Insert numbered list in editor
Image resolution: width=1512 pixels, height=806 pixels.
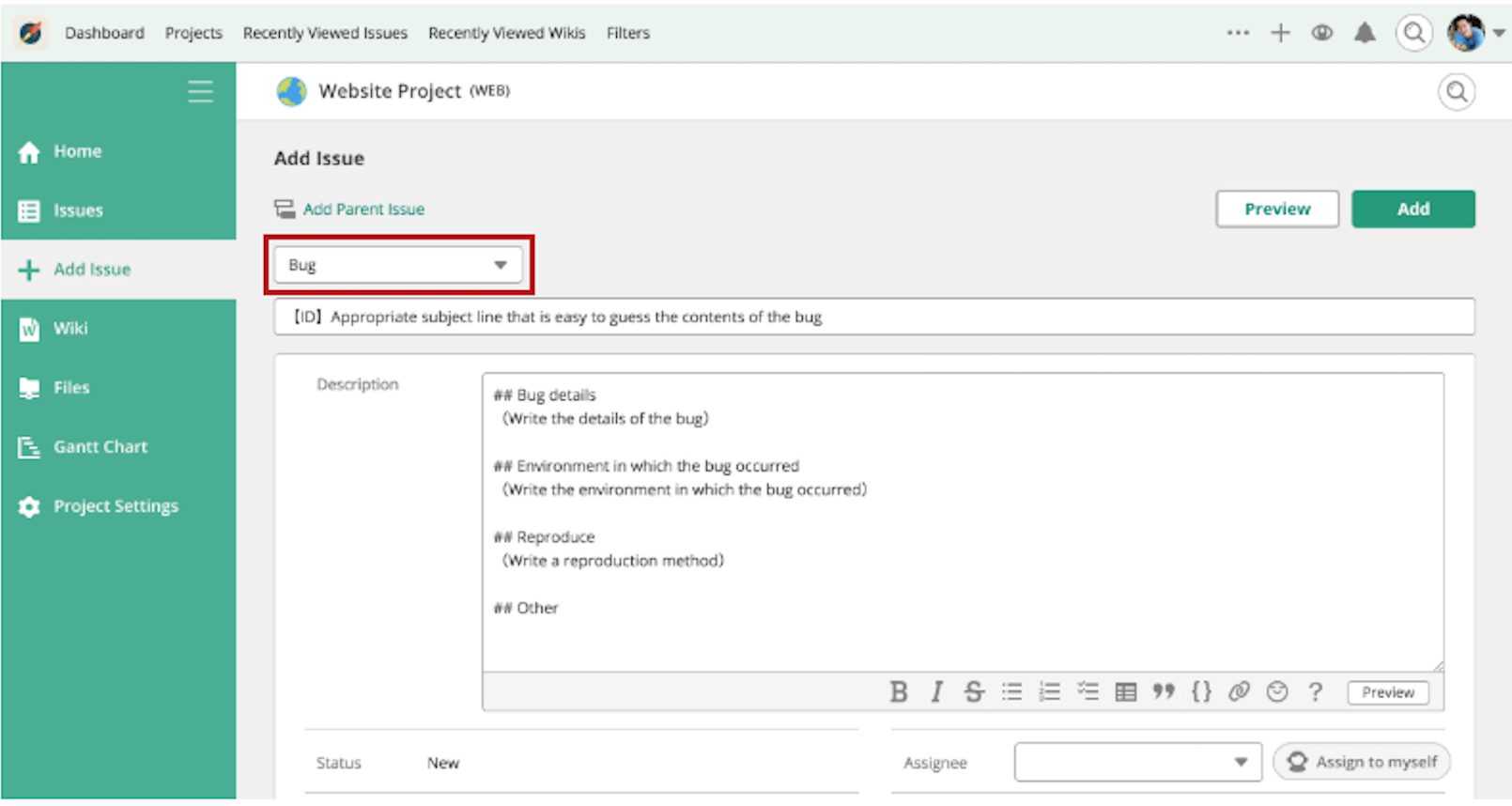click(1049, 692)
